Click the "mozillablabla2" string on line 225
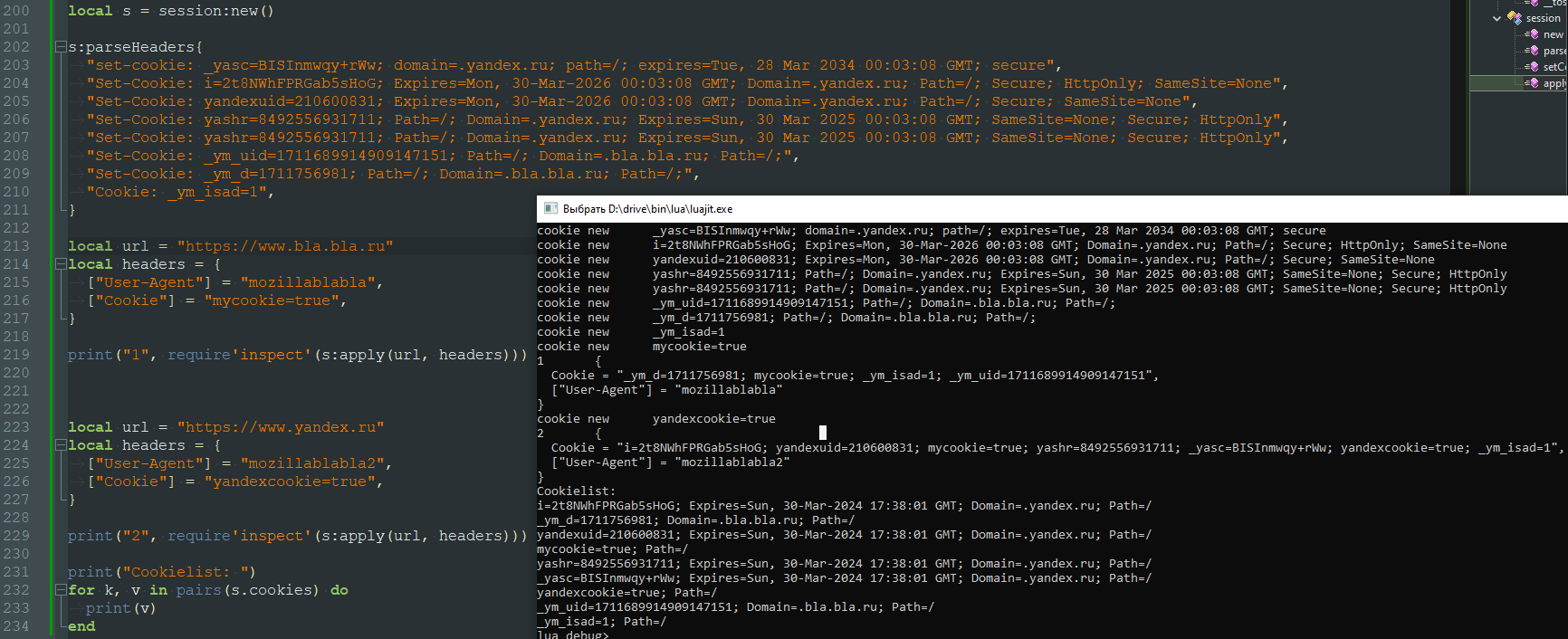Viewport: 1568px width, 639px height. (x=312, y=463)
